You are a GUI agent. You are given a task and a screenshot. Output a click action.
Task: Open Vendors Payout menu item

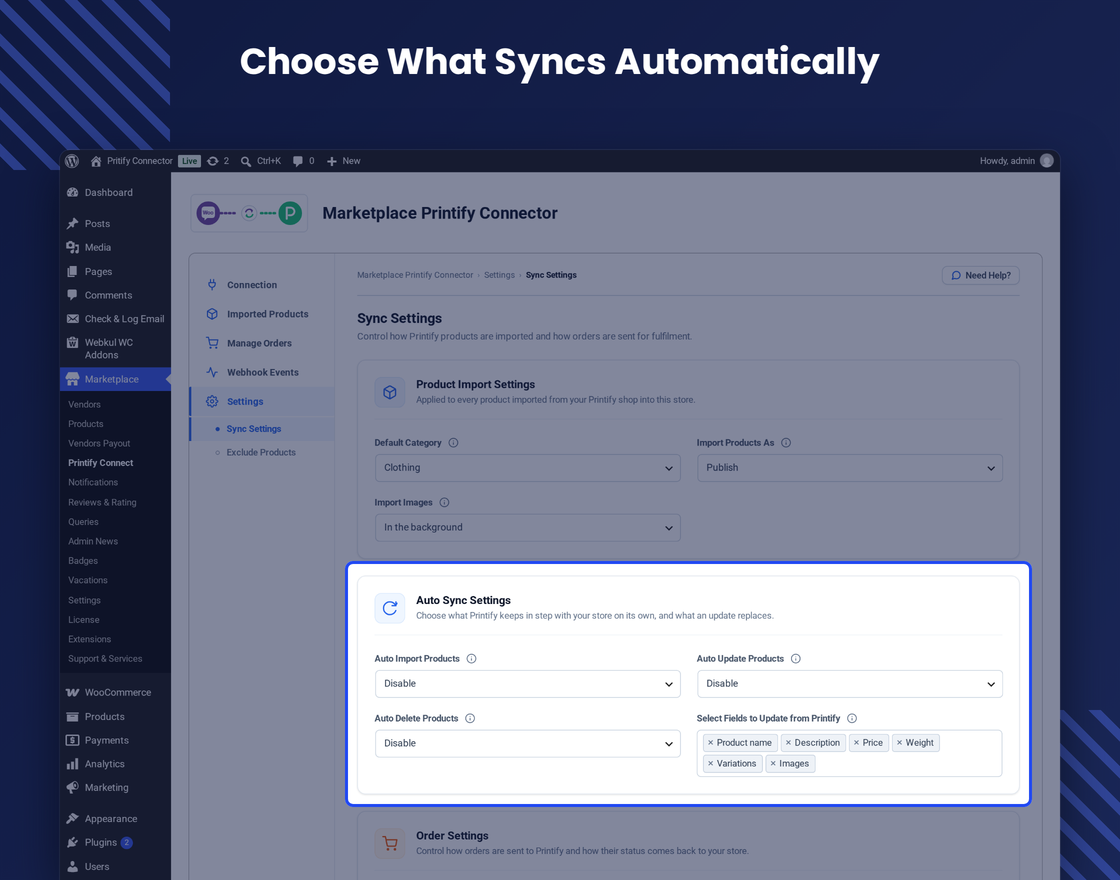coord(99,444)
